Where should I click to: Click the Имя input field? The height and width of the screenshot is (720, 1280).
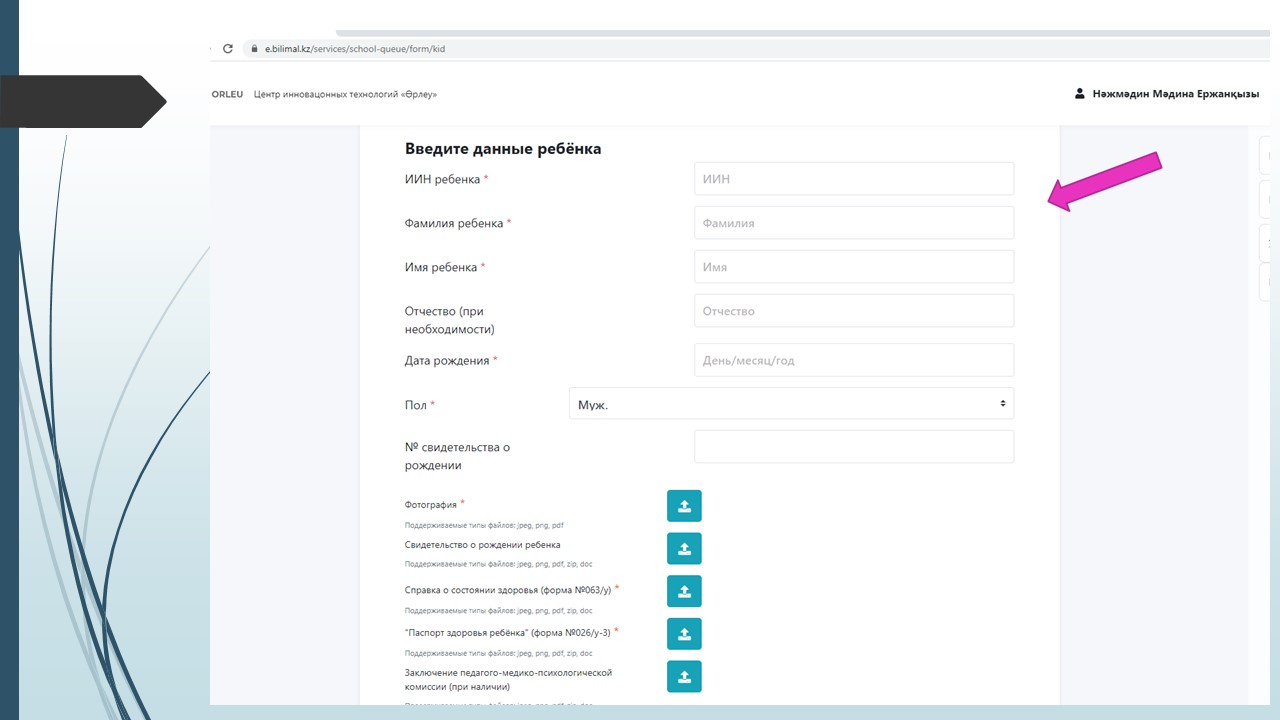[854, 267]
